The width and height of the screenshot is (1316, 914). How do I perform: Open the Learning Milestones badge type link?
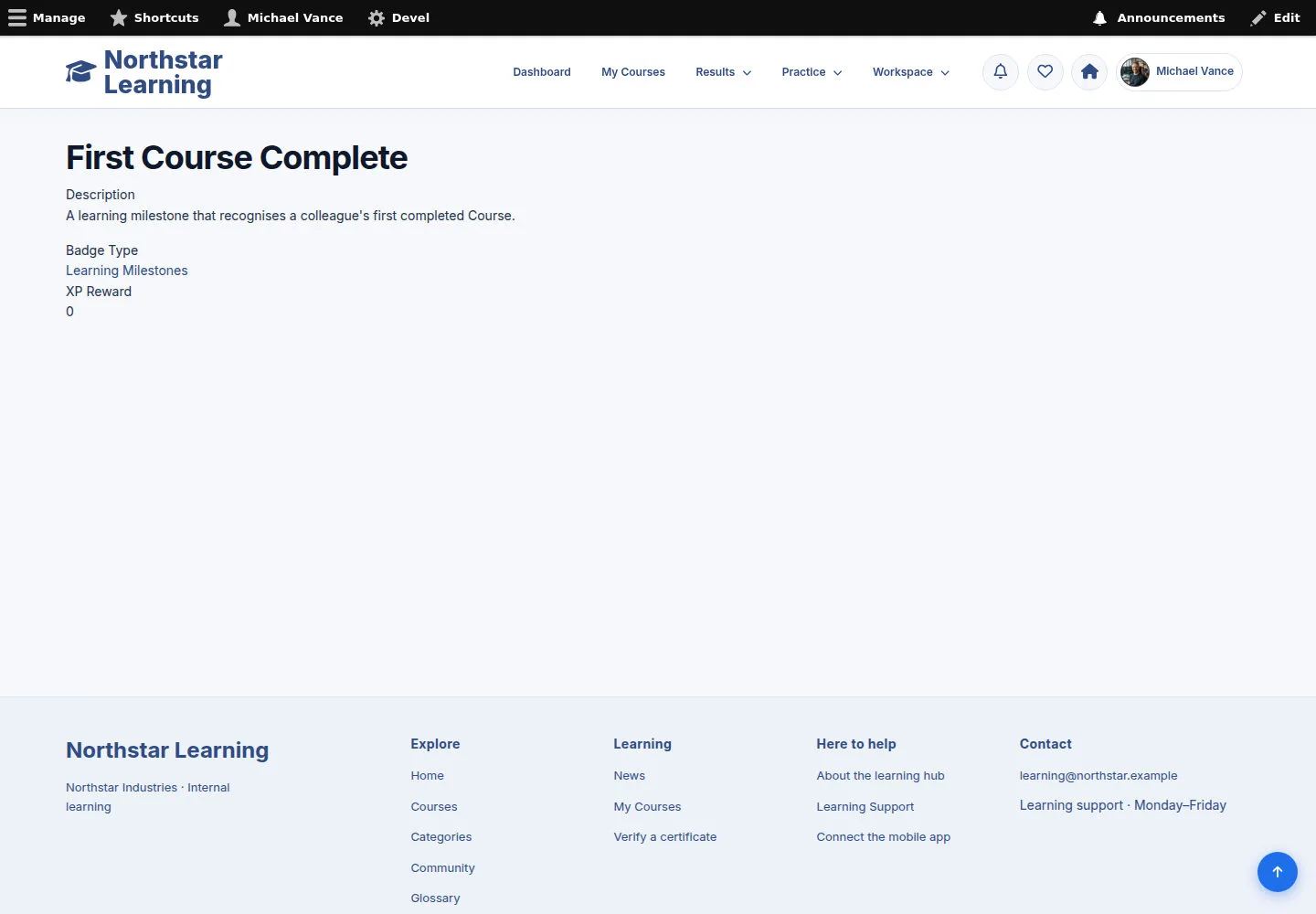pyautogui.click(x=127, y=271)
